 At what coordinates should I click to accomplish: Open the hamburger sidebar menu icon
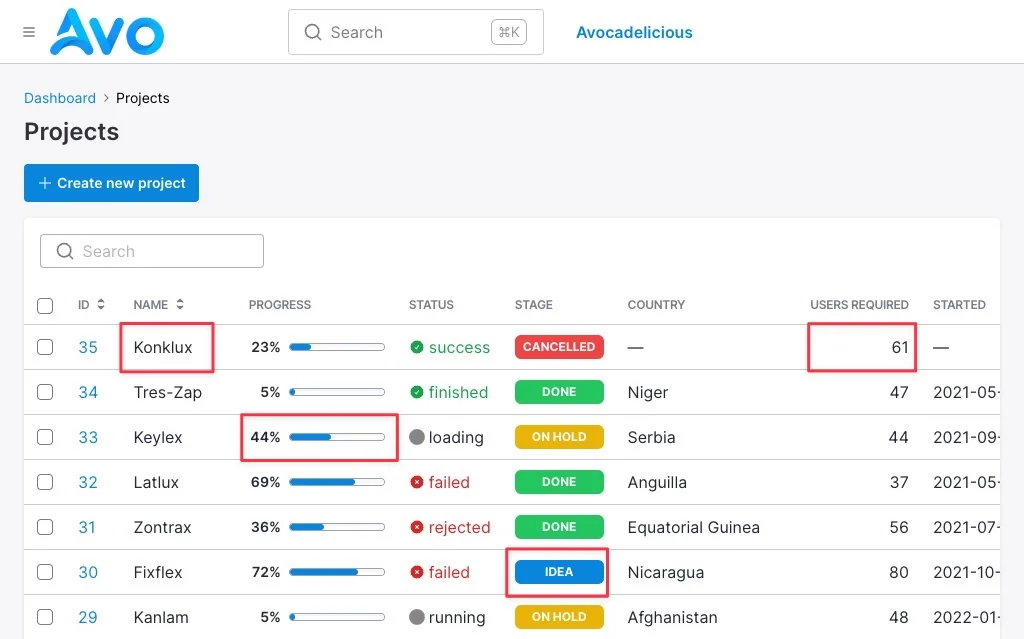29,32
